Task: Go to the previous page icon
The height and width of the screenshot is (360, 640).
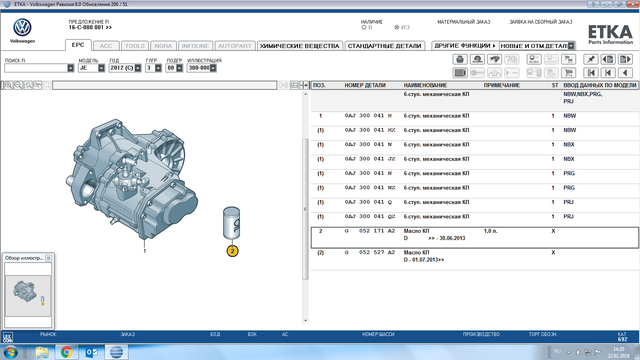Action: (x=608, y=60)
